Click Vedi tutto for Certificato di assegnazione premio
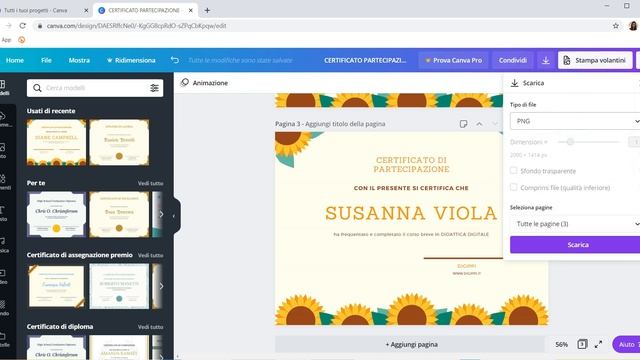The width and height of the screenshot is (640, 360). 150,255
